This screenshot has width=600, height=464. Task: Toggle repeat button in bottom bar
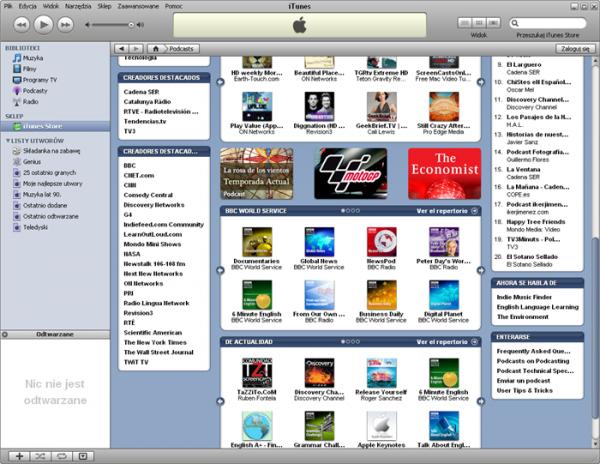(62, 456)
